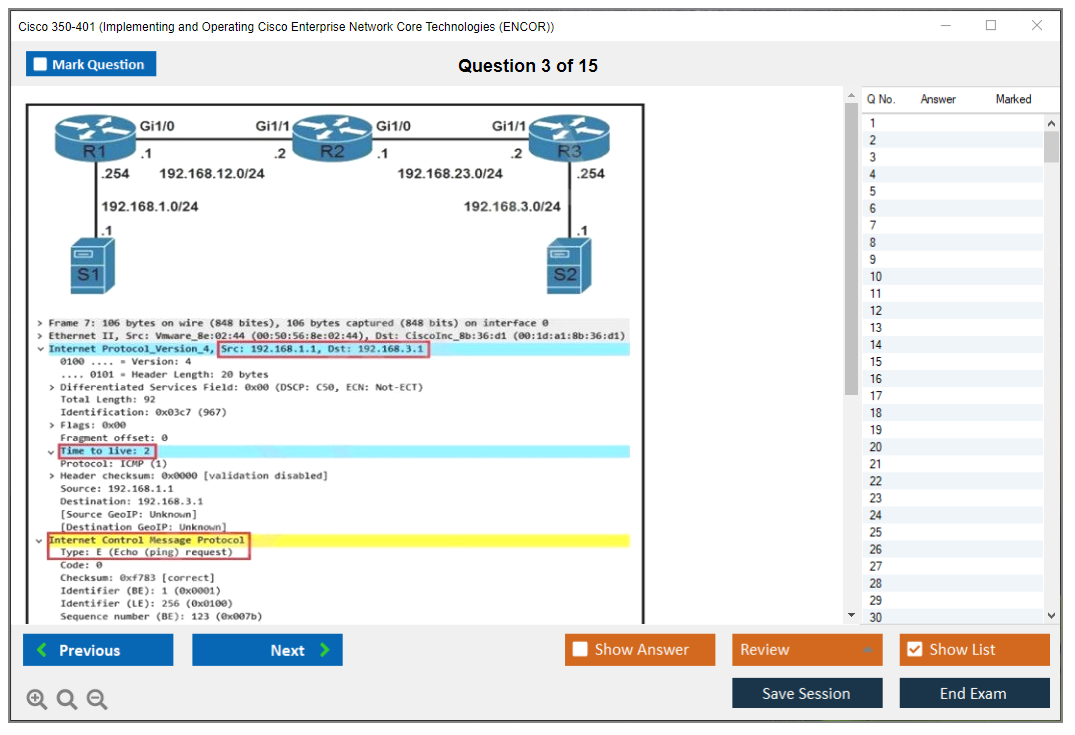Click the R2 router icon in diagram
Image resolution: width=1075 pixels, height=735 pixels.
point(333,138)
